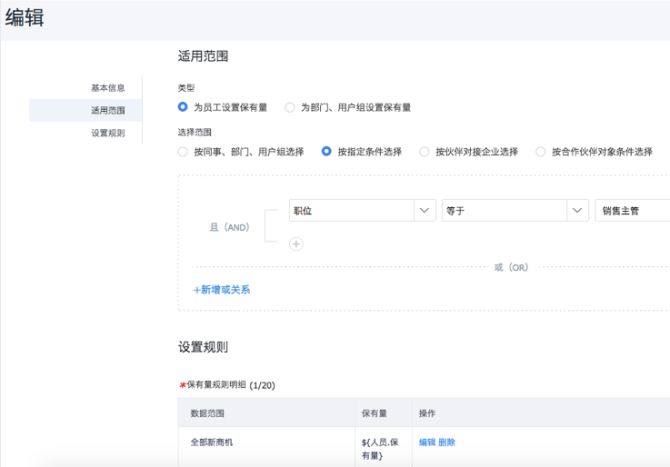670x467 pixels.
Task: Click chevron arrow beside 职位 field
Action: tap(425, 211)
